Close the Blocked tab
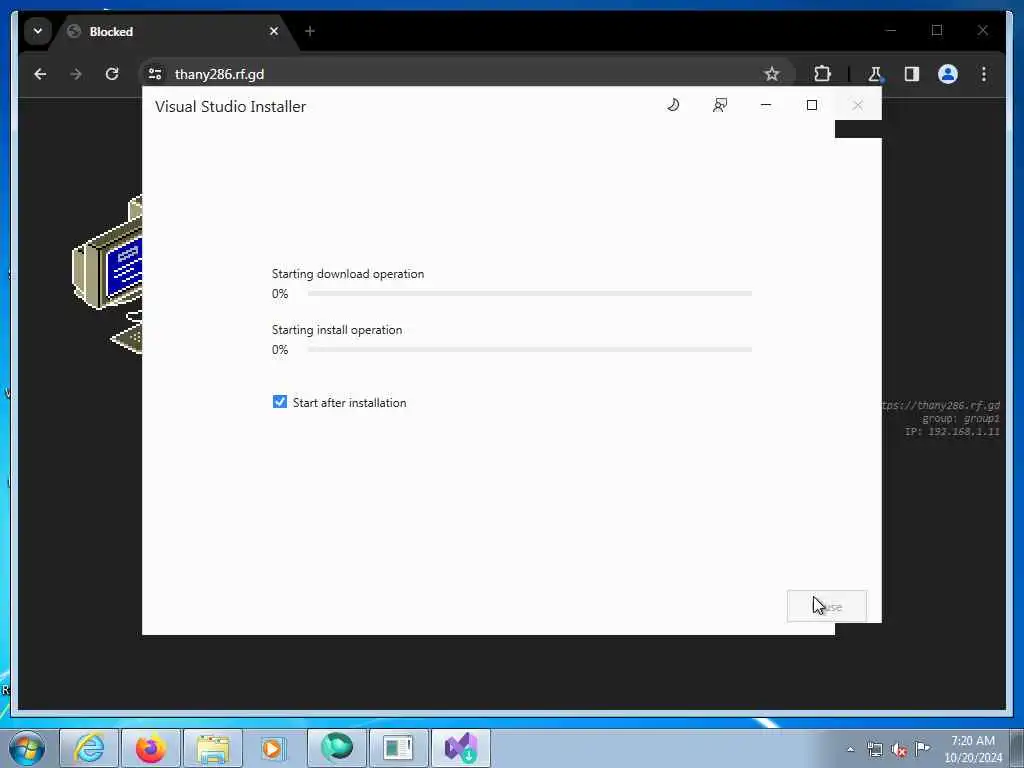Screen dimensions: 1024x768 point(274,31)
